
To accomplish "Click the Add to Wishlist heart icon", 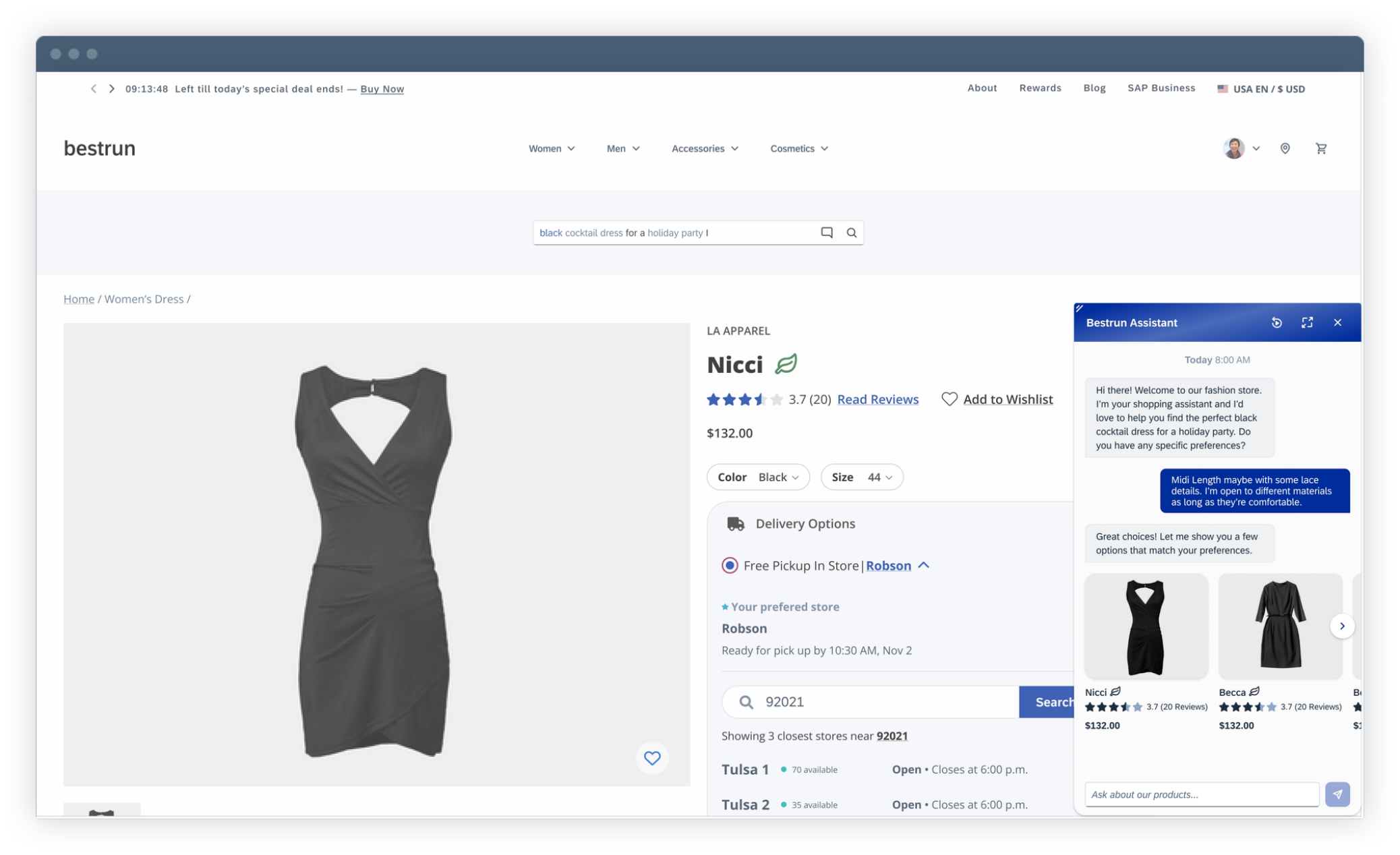I will tap(950, 399).
